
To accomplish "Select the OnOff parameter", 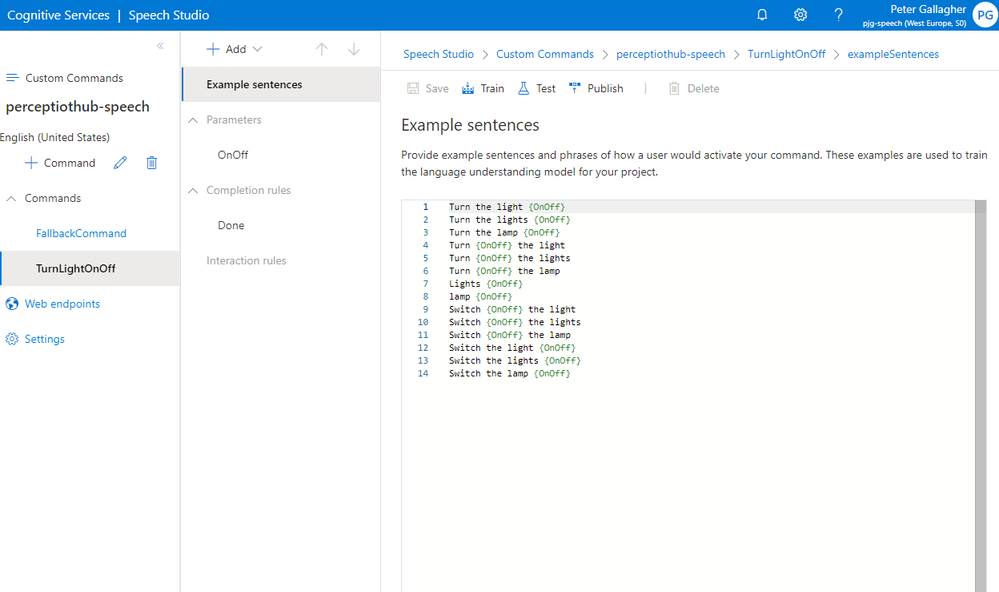I will (233, 155).
